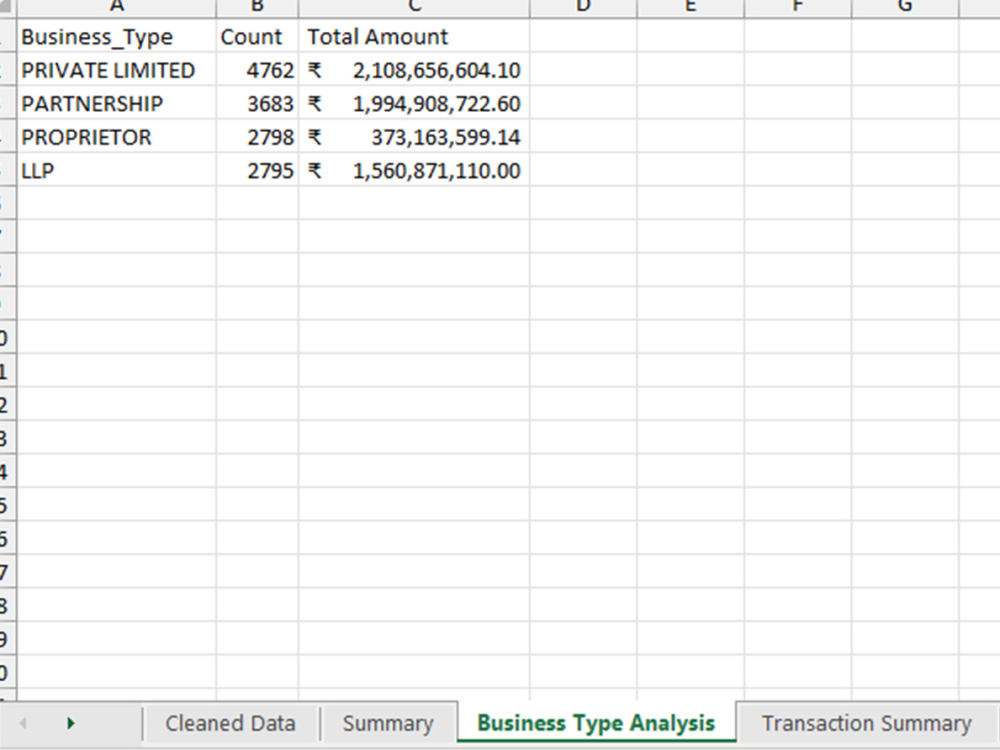Select the amount cell 2,108,656,604.10

pyautogui.click(x=414, y=70)
